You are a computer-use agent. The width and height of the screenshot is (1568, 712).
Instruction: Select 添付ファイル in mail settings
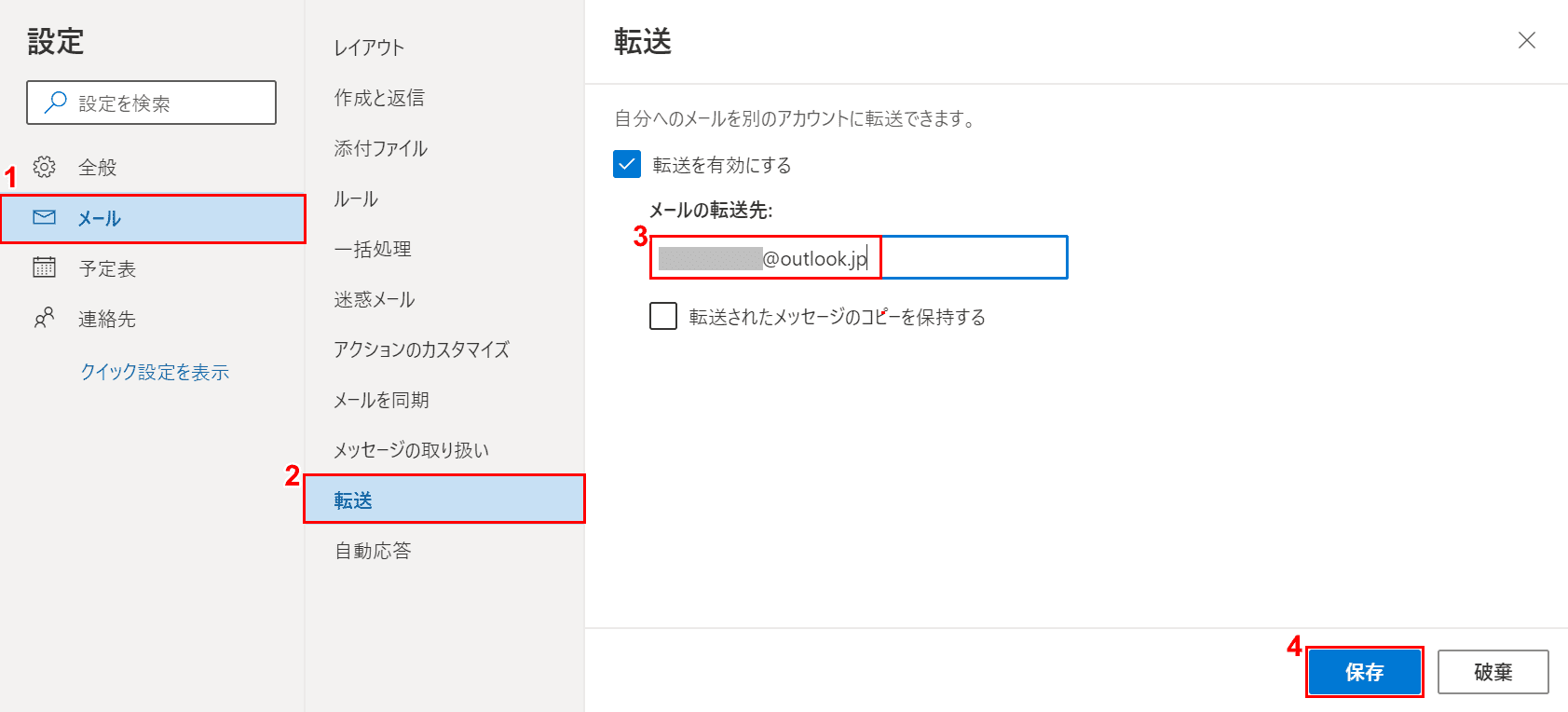coord(380,148)
